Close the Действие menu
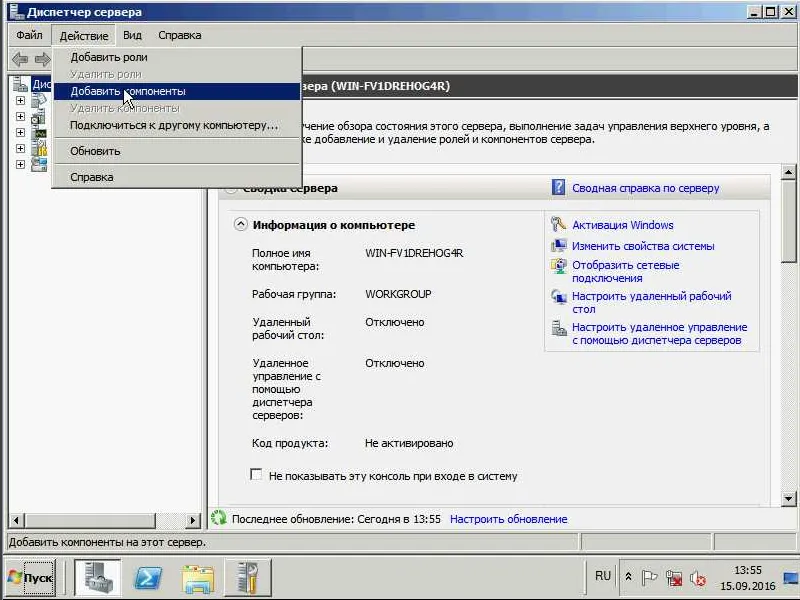 [x=84, y=35]
